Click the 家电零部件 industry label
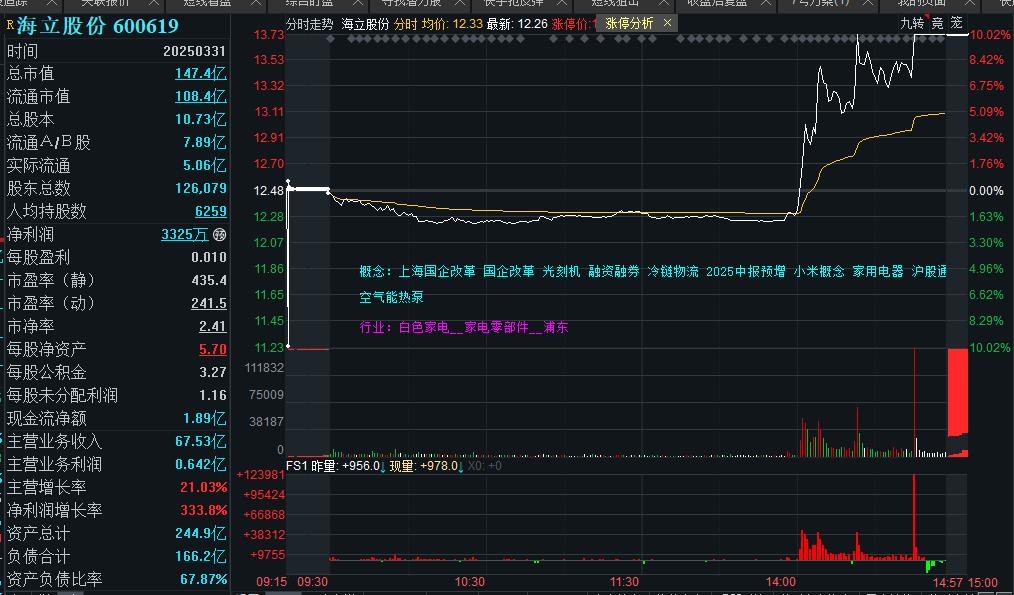The image size is (1014, 595). (496, 327)
